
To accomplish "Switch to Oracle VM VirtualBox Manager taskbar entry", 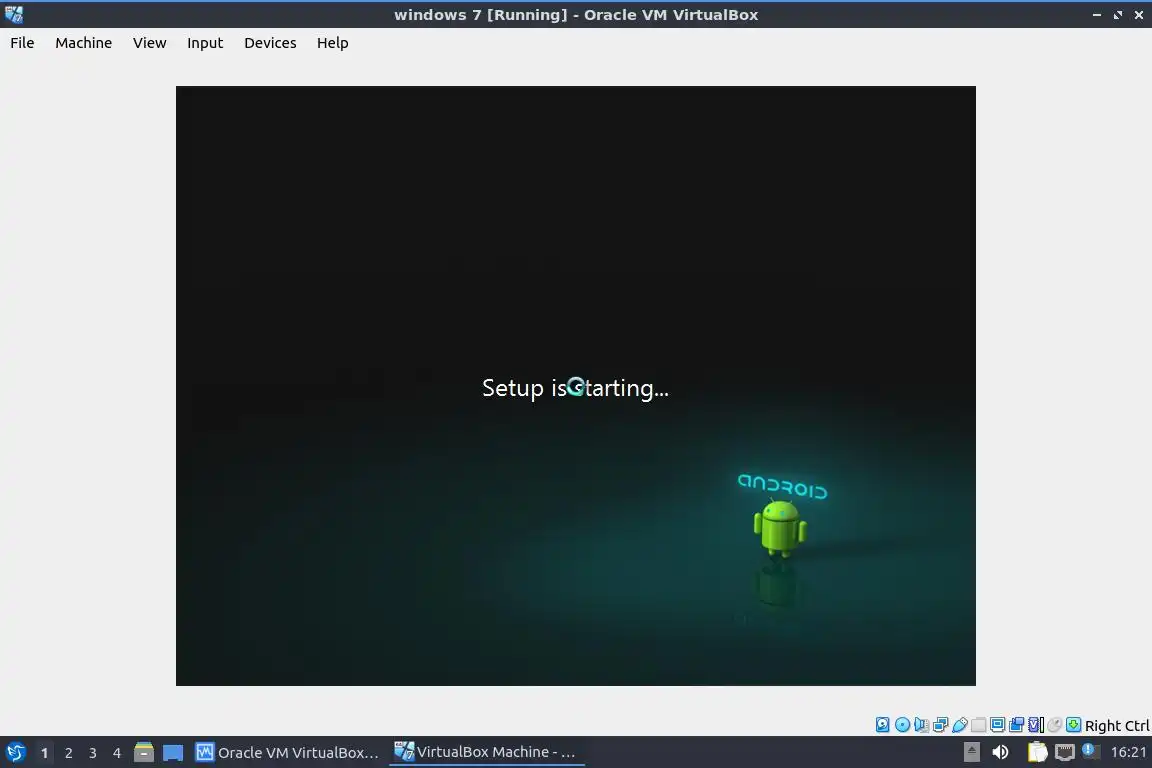I will click(x=287, y=752).
